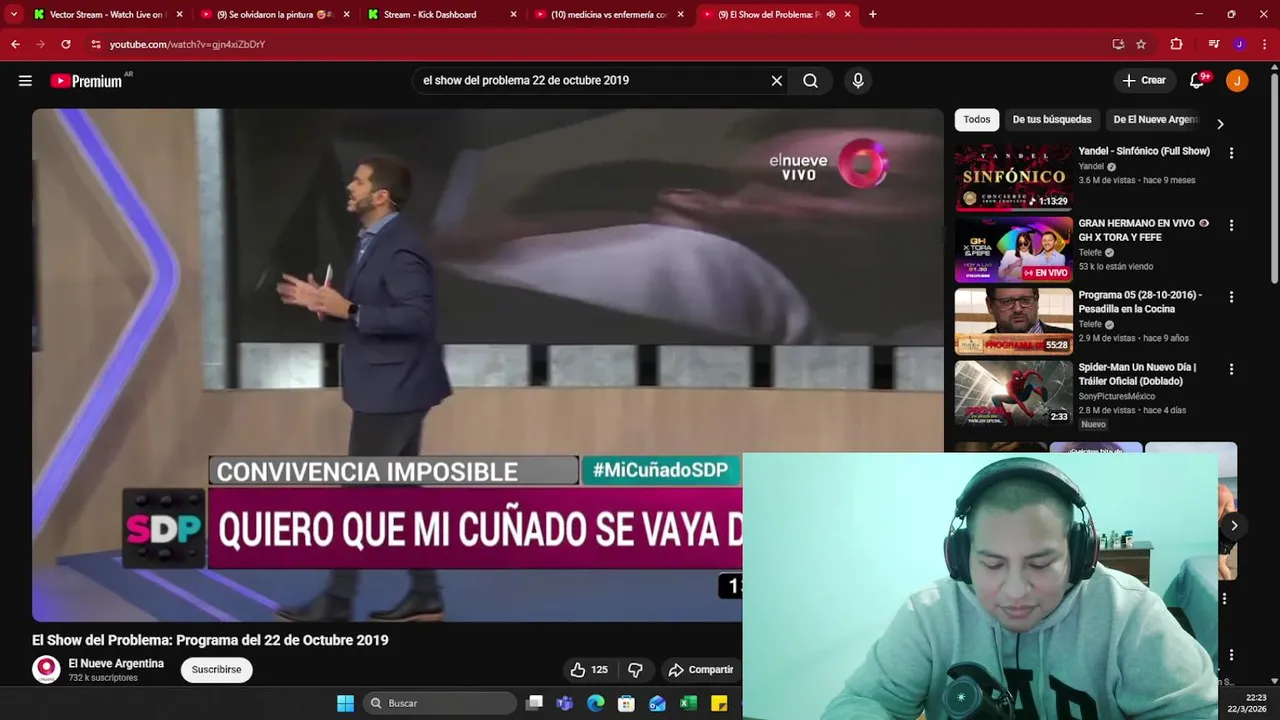Run search with the magnifier button
1280x720 pixels.
811,81
